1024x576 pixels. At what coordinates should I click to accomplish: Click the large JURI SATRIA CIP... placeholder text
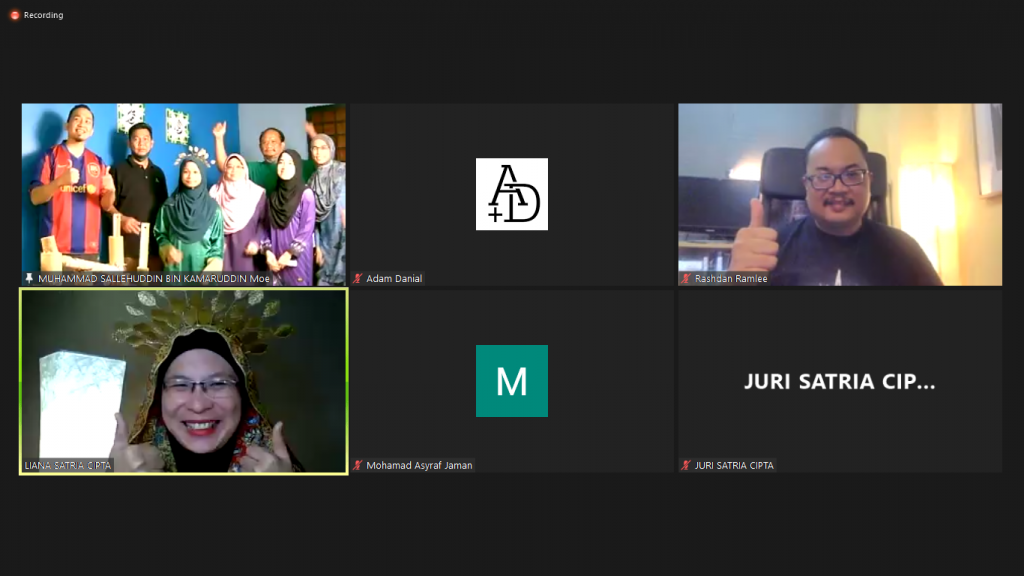tap(839, 381)
